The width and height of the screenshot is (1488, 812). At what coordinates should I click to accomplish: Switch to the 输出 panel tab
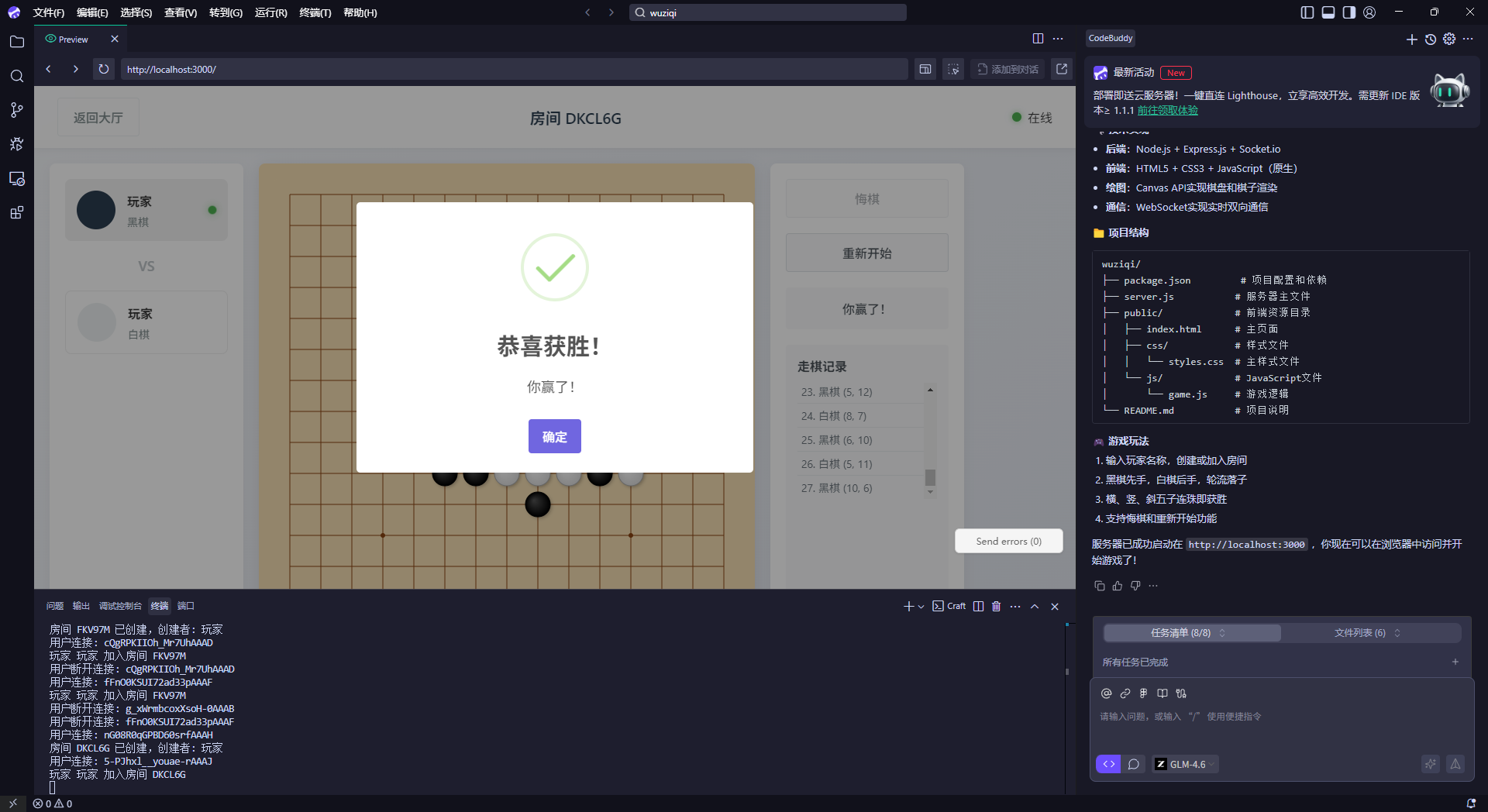[81, 606]
